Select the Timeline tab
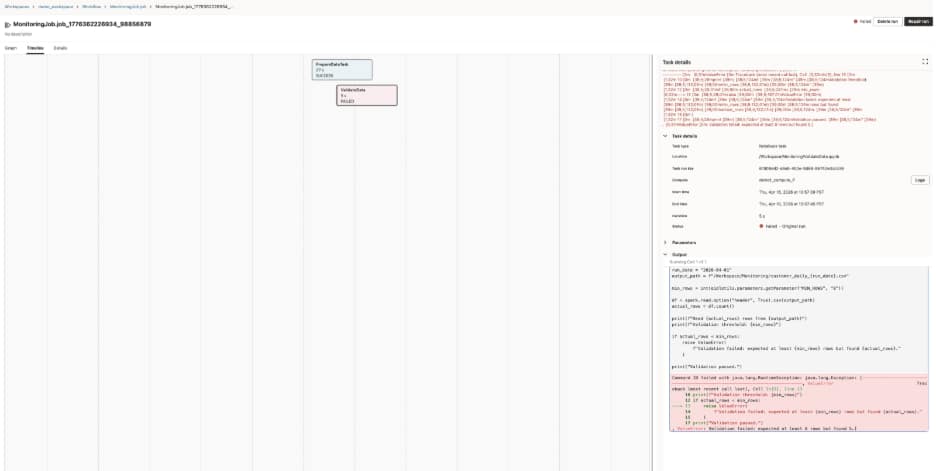936x471 pixels. (x=35, y=48)
